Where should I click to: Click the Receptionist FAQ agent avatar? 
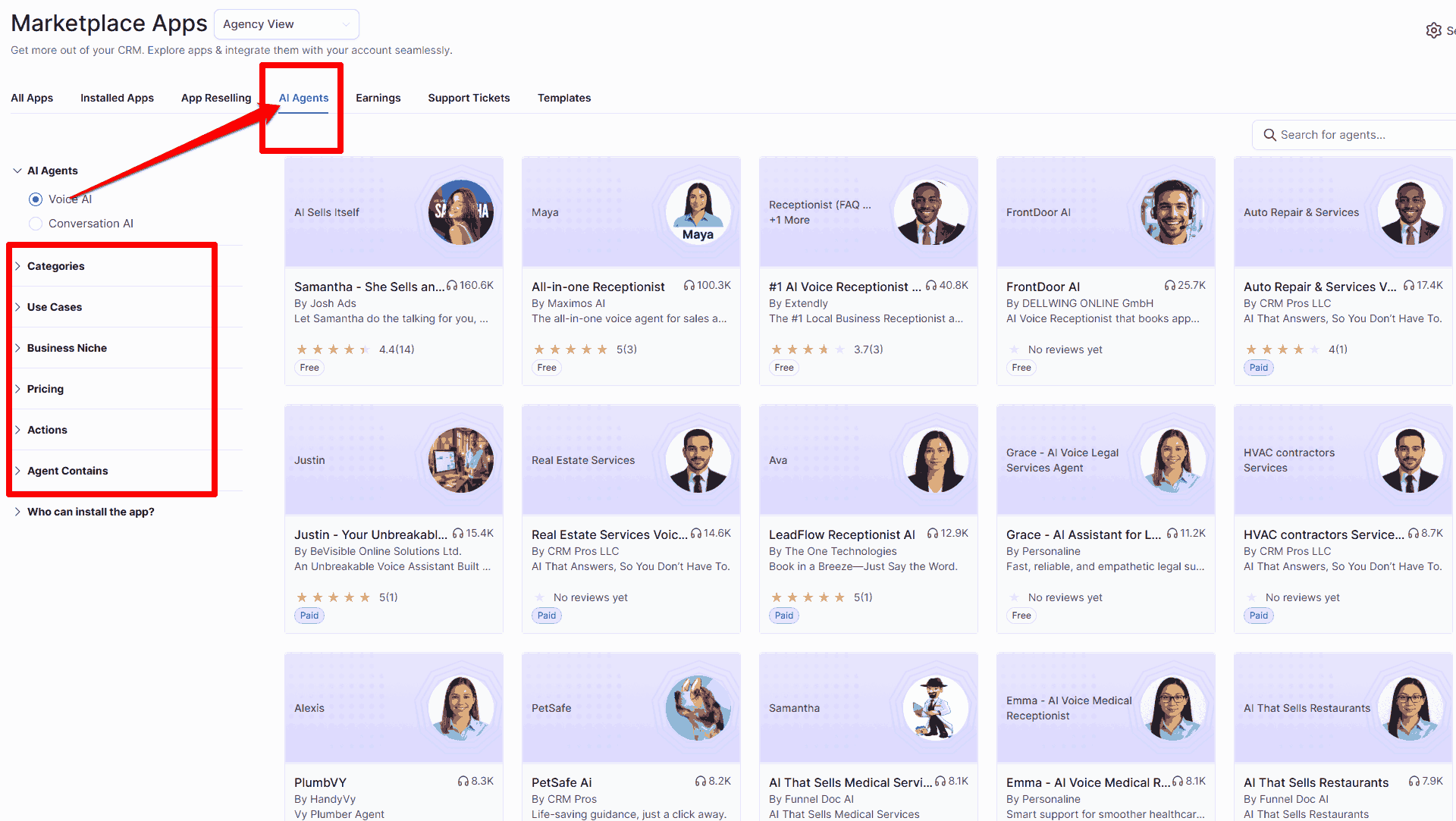coord(936,212)
